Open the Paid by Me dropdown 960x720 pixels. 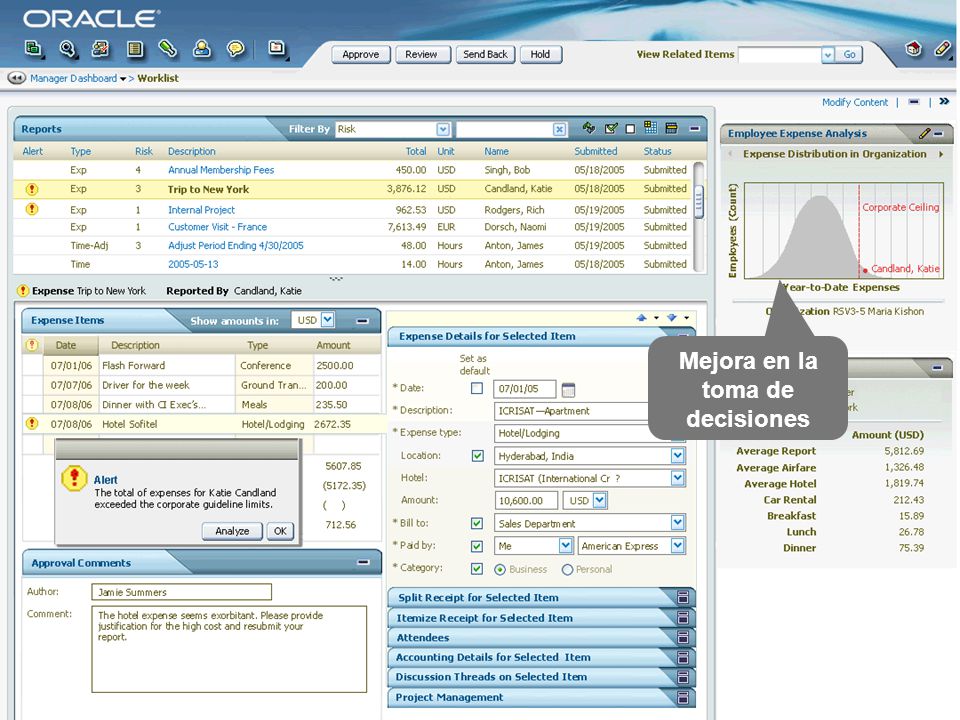[x=566, y=546]
